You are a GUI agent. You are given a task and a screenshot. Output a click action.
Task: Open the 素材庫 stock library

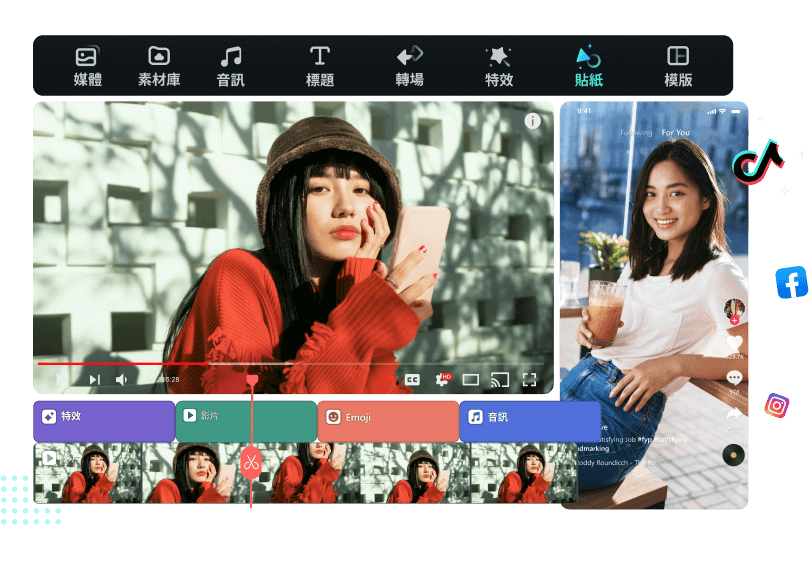pyautogui.click(x=159, y=66)
